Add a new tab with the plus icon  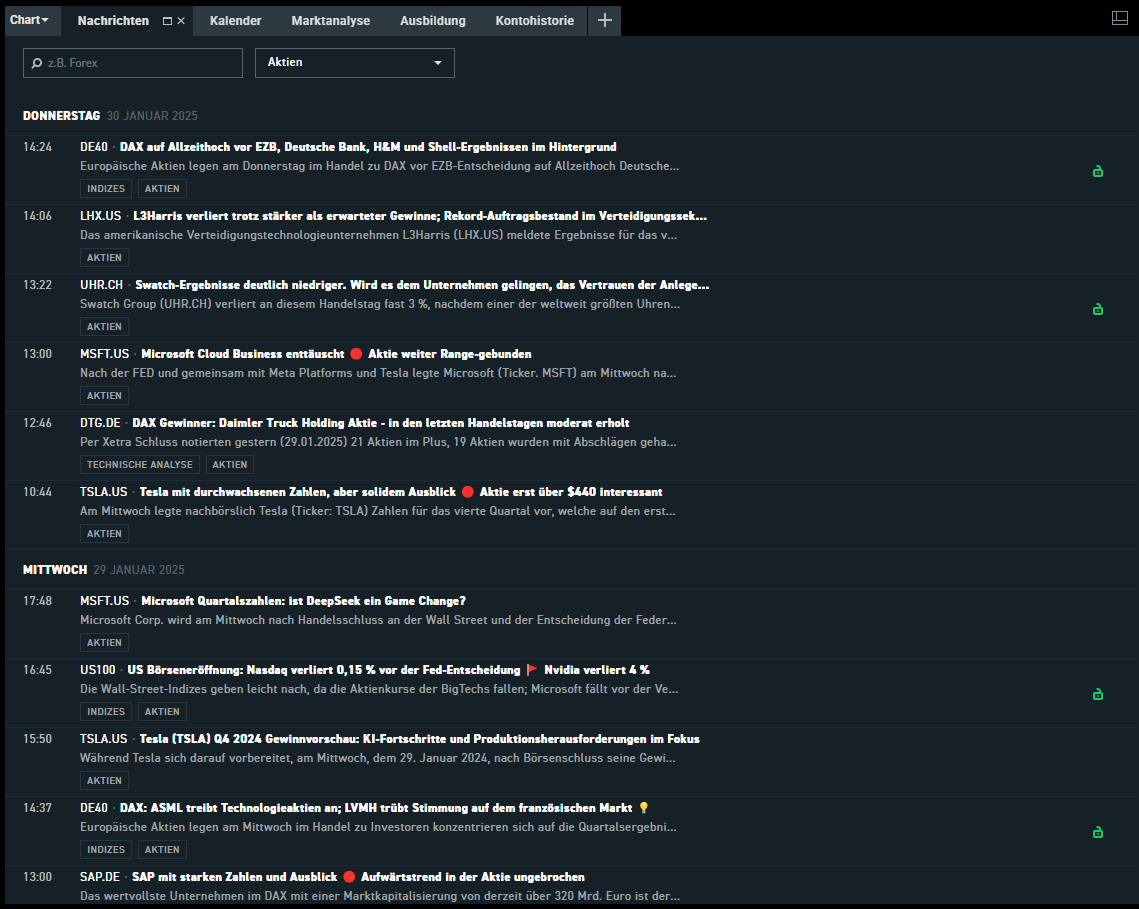click(604, 20)
